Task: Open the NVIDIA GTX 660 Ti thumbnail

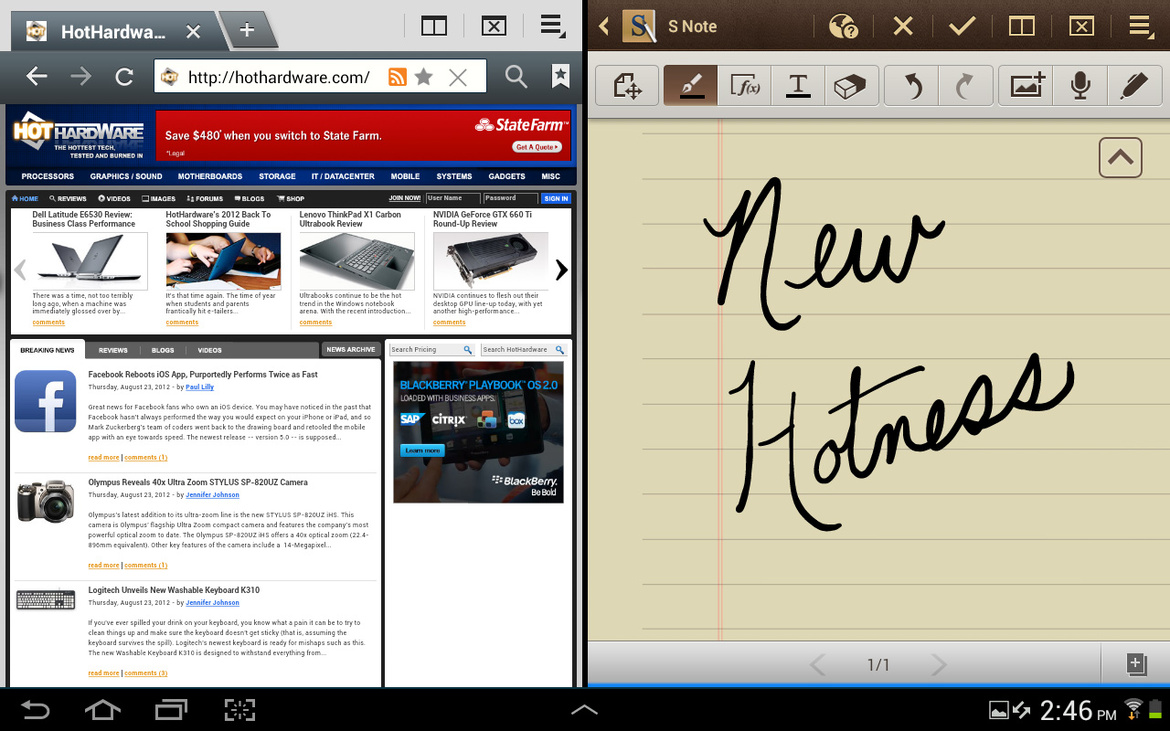Action: [x=491, y=261]
